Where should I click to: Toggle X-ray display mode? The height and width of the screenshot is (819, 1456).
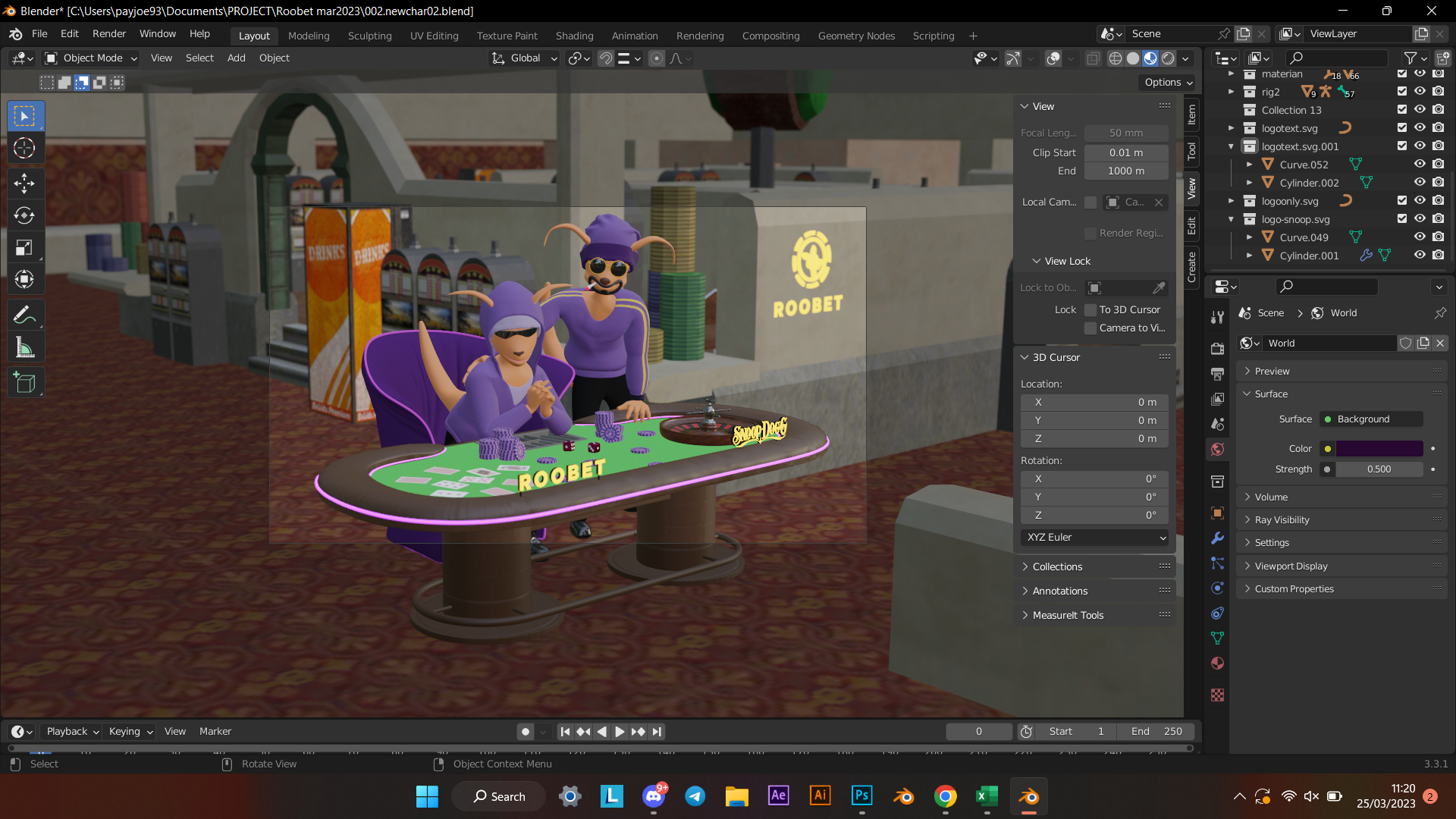[x=1093, y=58]
